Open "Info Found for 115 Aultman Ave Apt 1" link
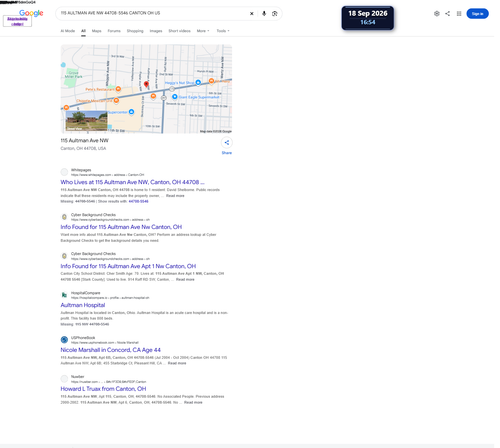500x448 pixels. tap(128, 266)
